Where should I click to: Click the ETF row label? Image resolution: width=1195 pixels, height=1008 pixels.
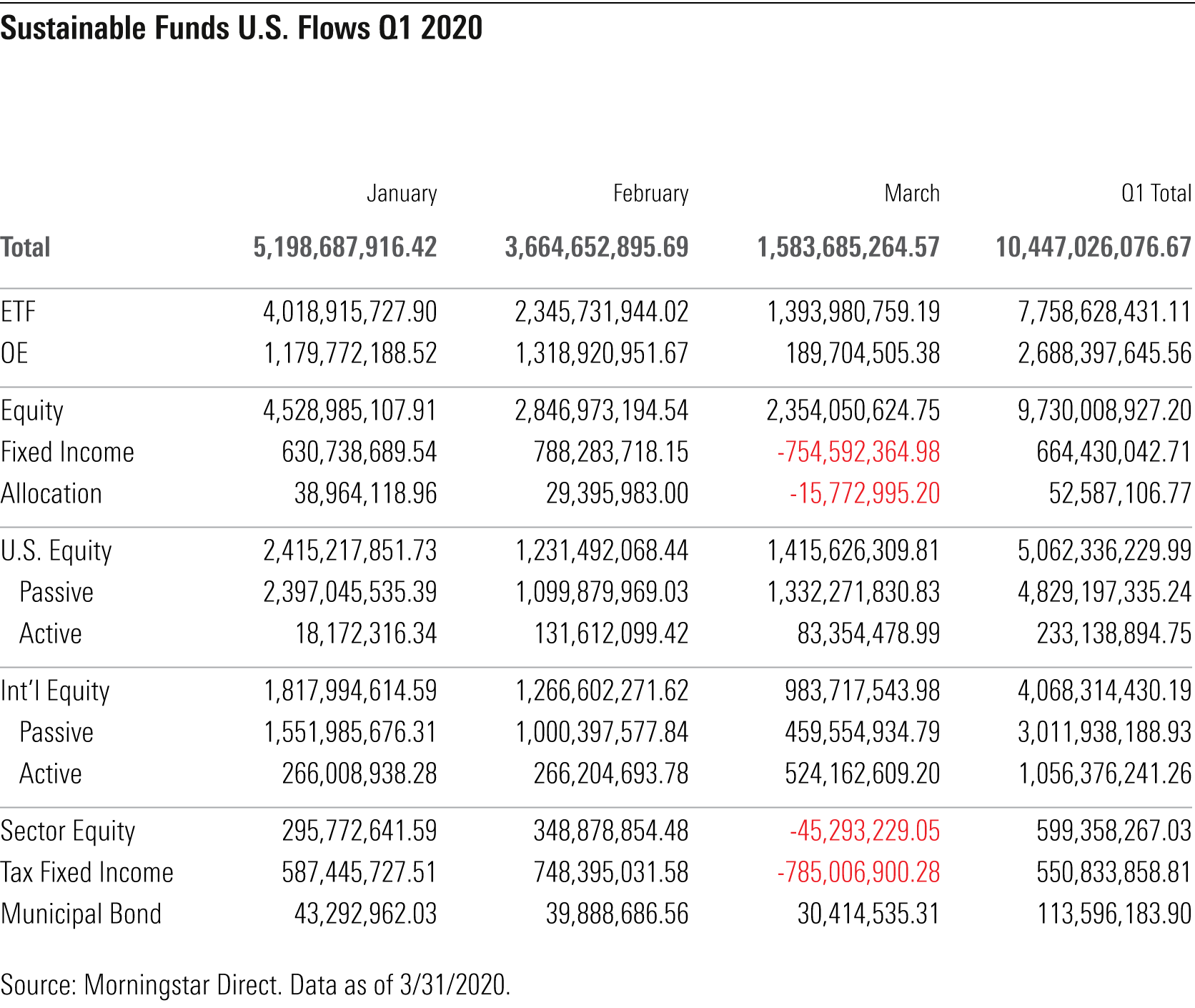[x=19, y=312]
